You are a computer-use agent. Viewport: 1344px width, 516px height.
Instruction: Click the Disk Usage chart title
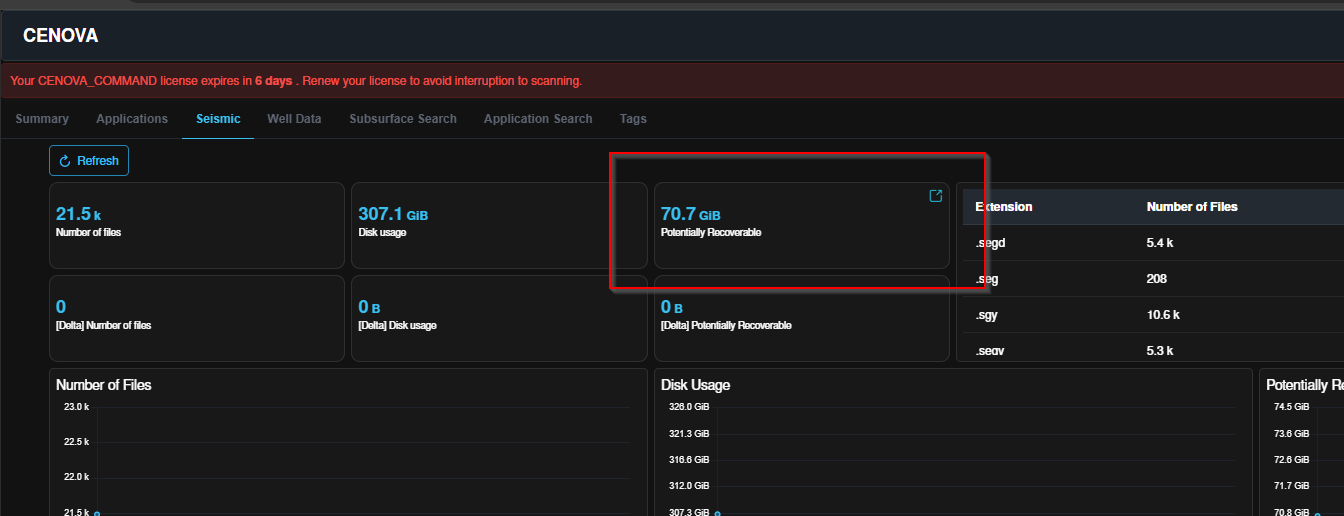(695, 385)
